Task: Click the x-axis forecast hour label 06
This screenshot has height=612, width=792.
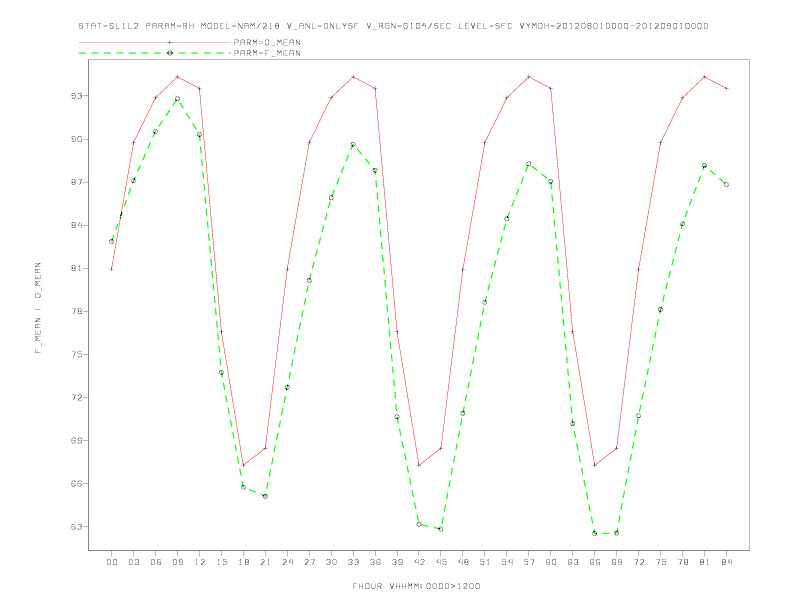Action: [x=156, y=562]
